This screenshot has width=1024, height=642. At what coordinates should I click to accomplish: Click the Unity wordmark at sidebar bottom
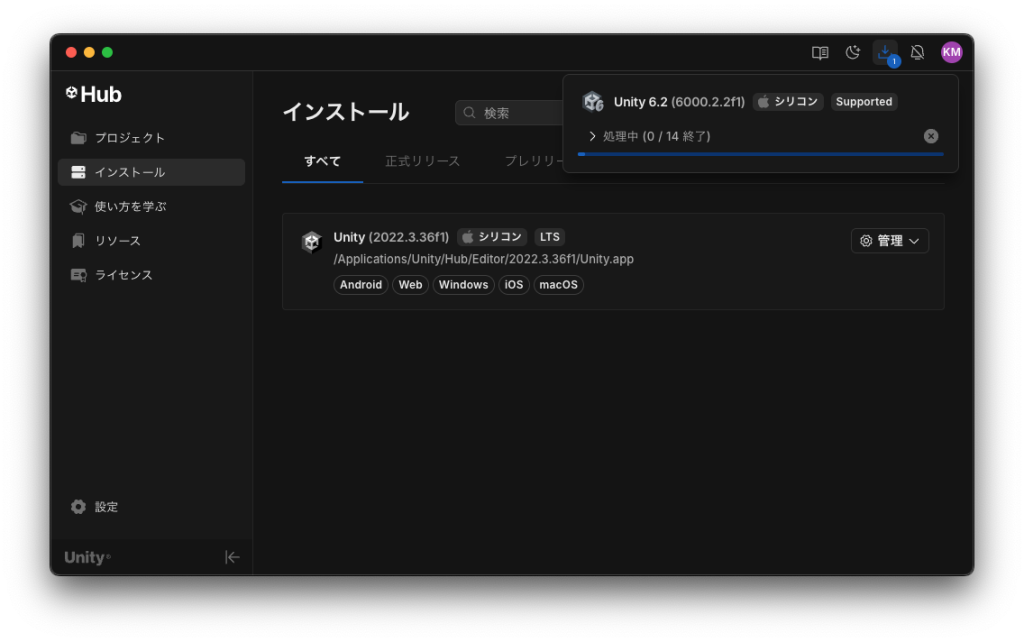pyautogui.click(x=87, y=557)
